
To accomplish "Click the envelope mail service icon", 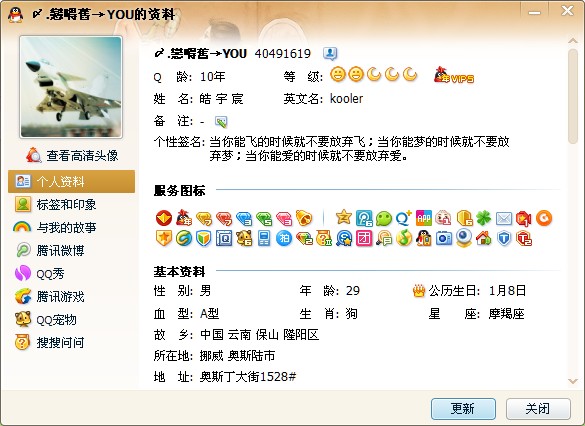I will pos(504,218).
